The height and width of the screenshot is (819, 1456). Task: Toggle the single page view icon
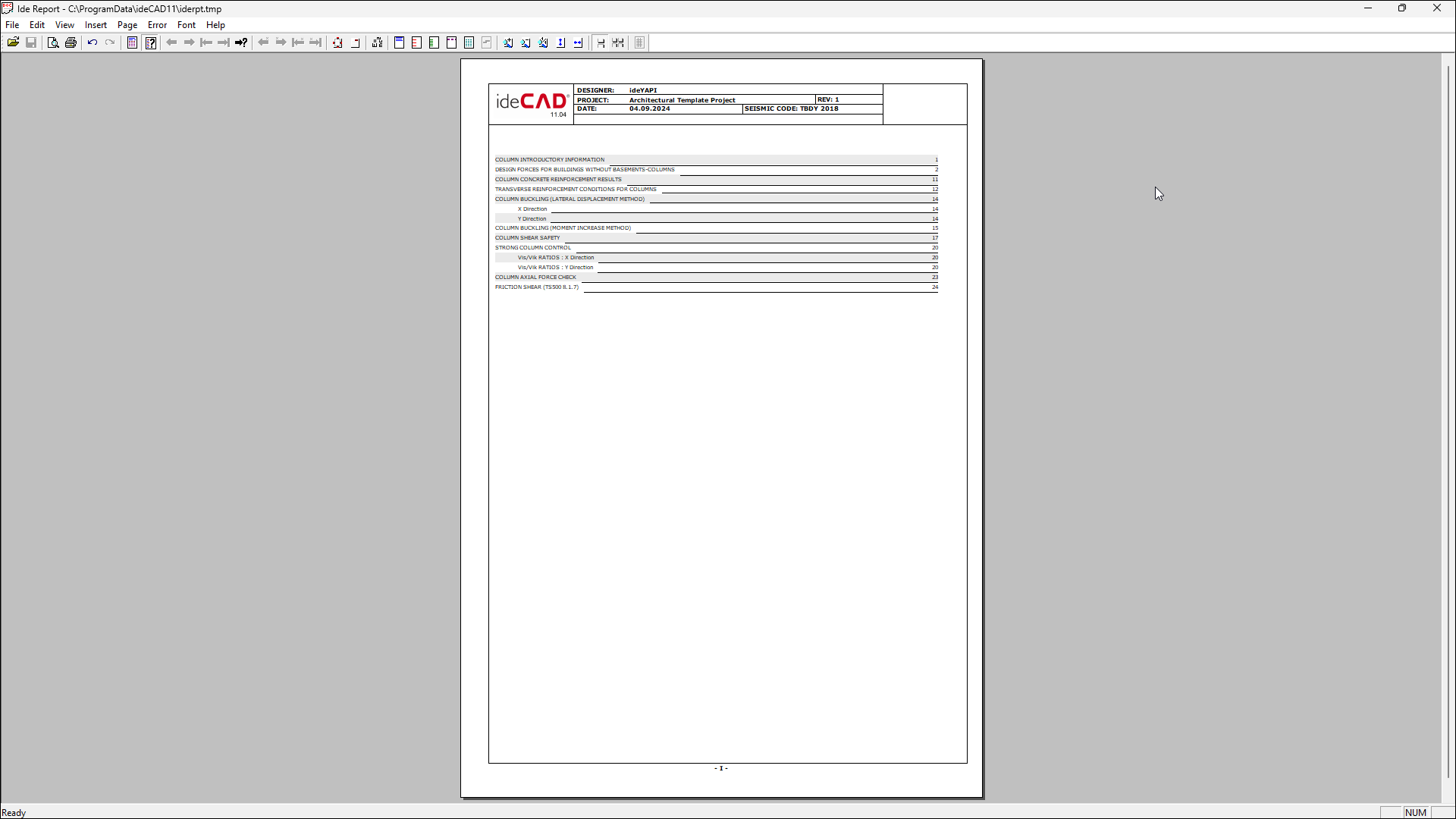point(601,42)
